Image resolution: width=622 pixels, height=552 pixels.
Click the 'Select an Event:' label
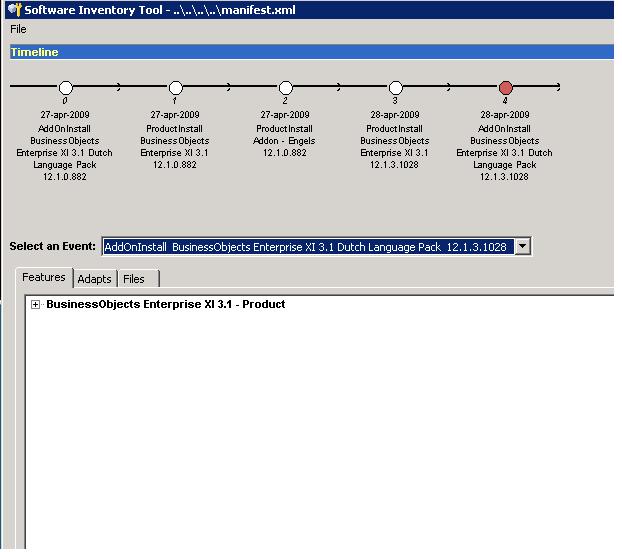[52, 246]
